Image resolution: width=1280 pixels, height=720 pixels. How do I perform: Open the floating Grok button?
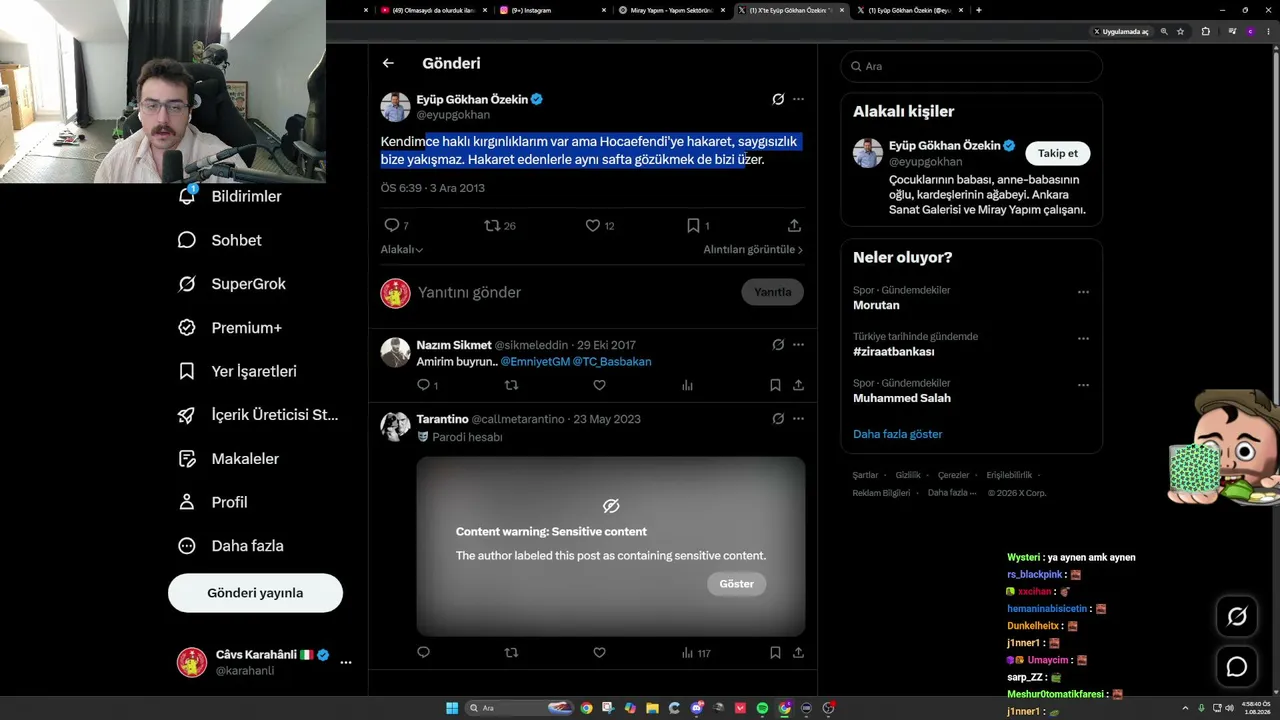coord(1237,616)
